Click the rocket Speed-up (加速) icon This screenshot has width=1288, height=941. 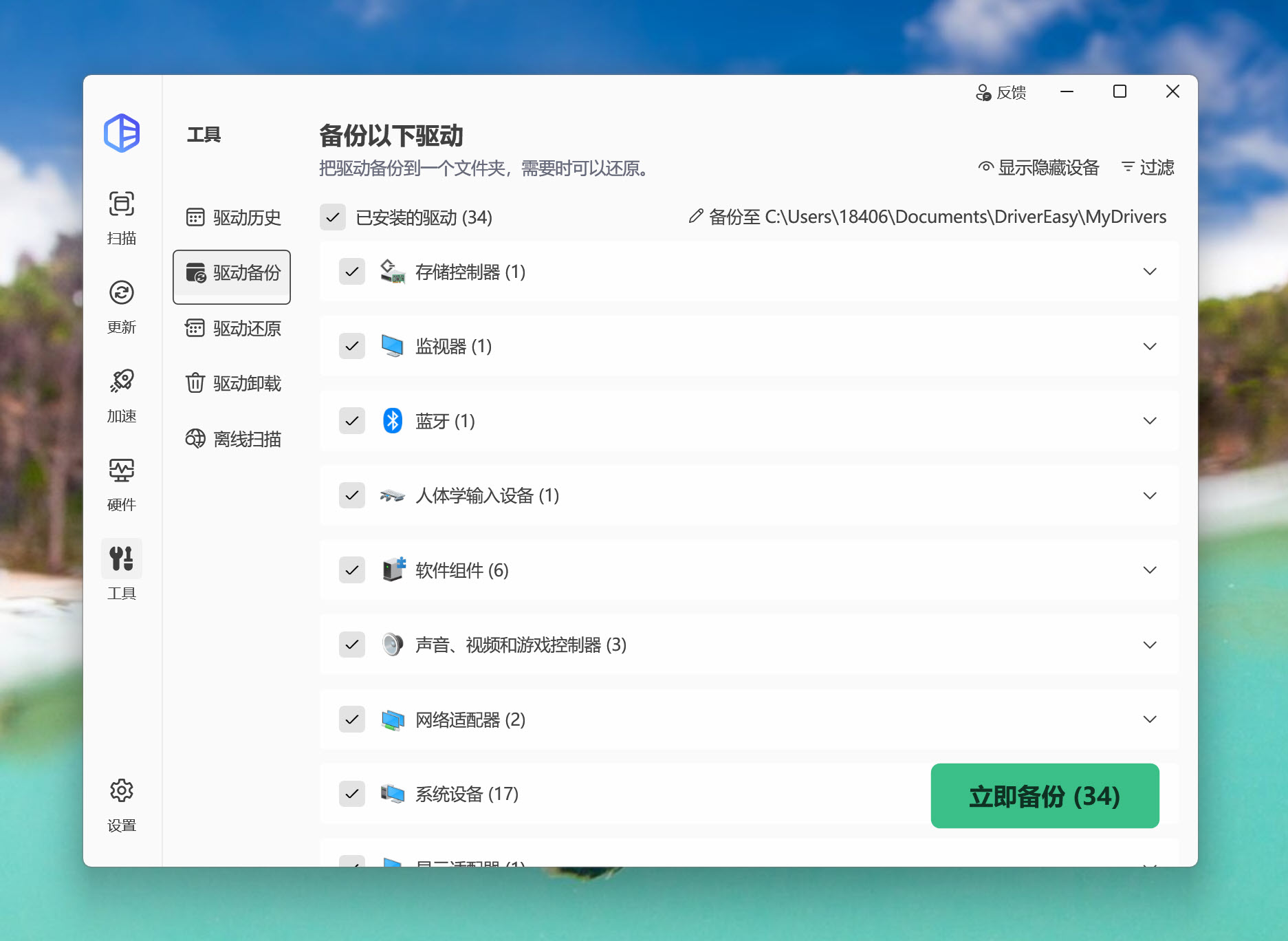122,382
